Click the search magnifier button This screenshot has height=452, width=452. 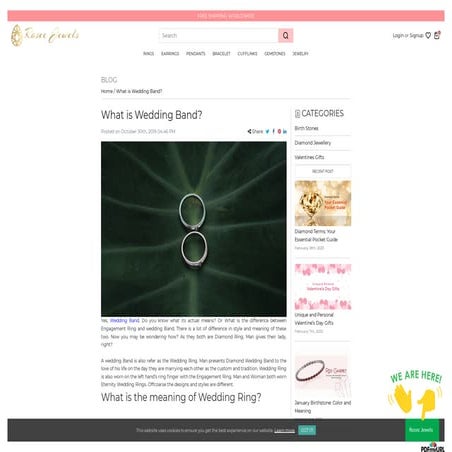[285, 36]
